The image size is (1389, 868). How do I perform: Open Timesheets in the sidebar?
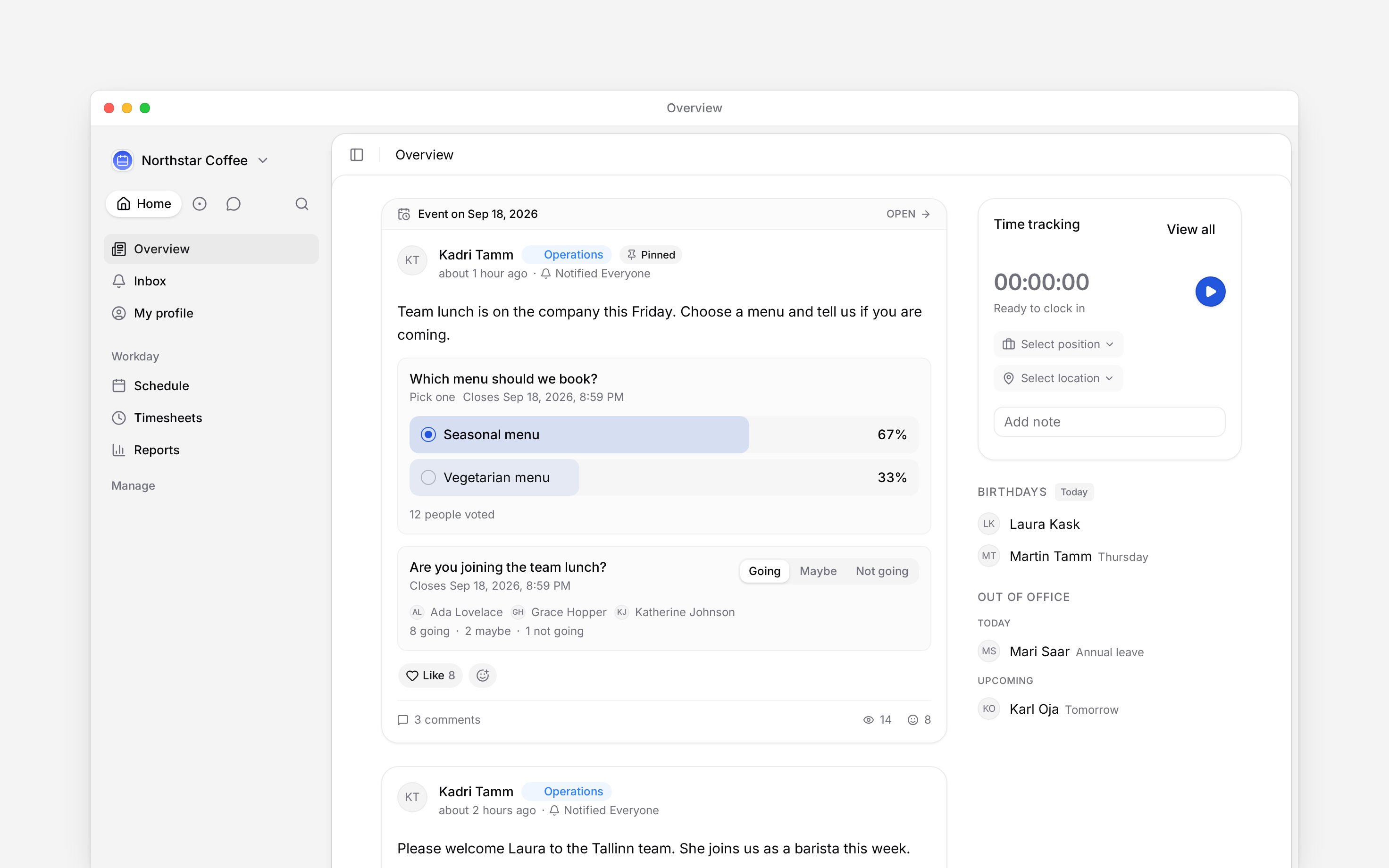coord(211,418)
